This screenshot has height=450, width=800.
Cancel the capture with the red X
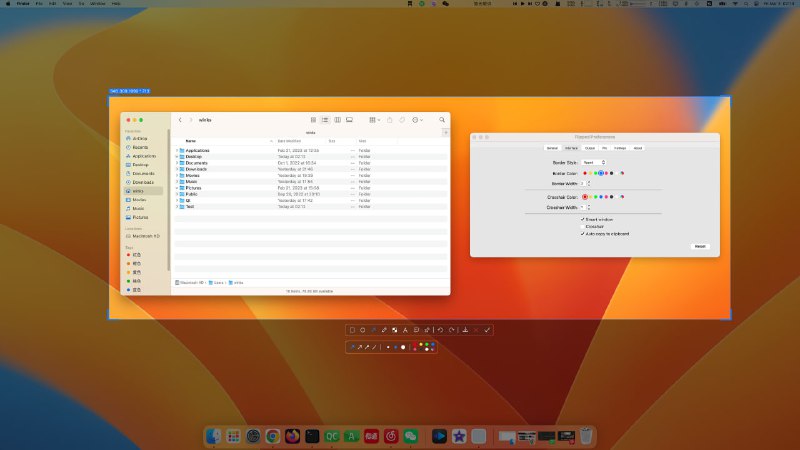point(476,330)
